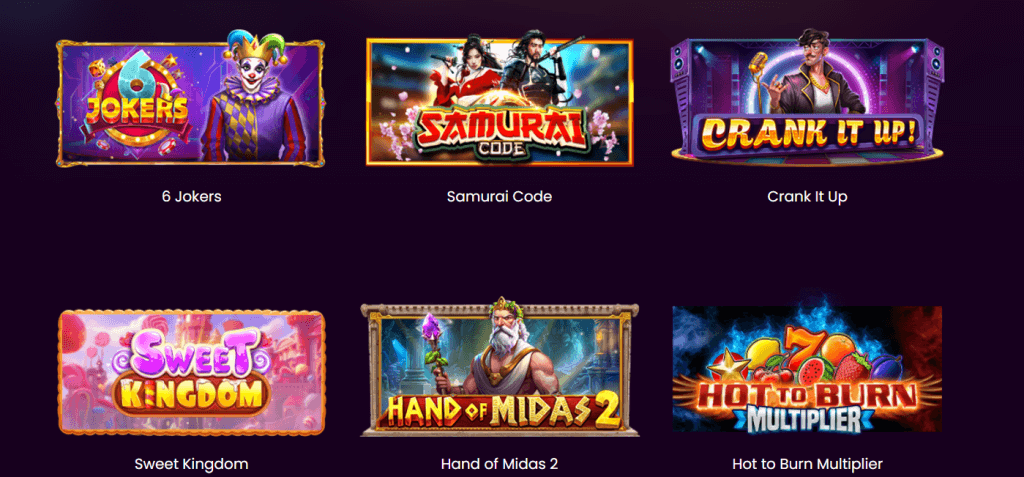Click the 'Hot to Burn Multiplier' title text
The width and height of the screenshot is (1024, 477).
[x=807, y=464]
